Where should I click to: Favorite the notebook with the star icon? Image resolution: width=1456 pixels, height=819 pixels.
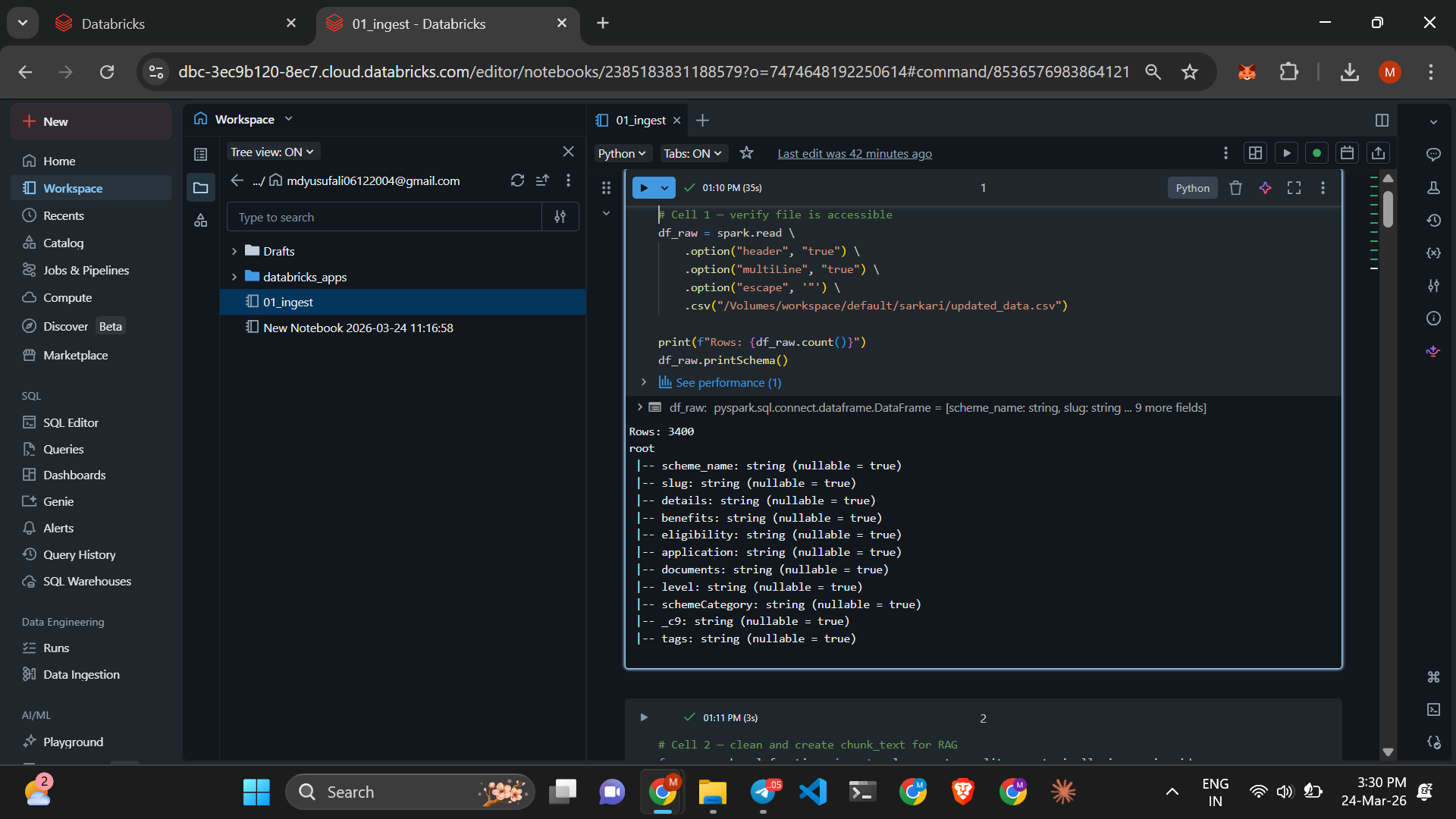pos(746,153)
